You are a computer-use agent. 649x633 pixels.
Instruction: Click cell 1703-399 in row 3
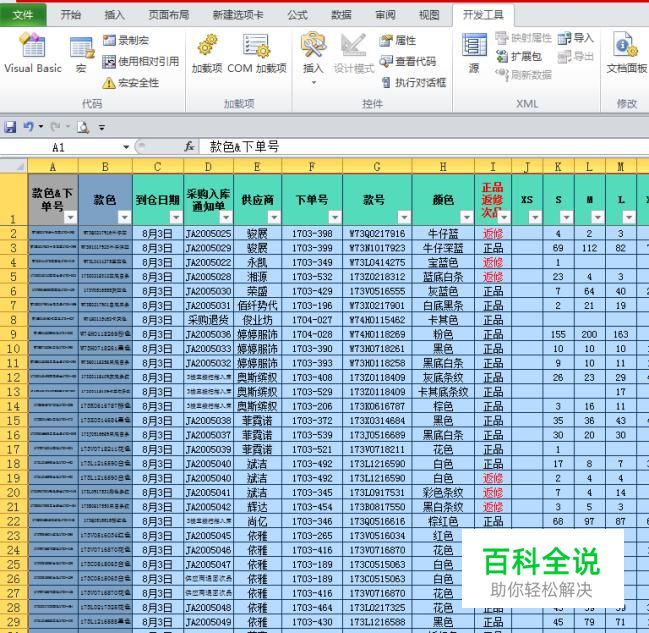point(312,248)
